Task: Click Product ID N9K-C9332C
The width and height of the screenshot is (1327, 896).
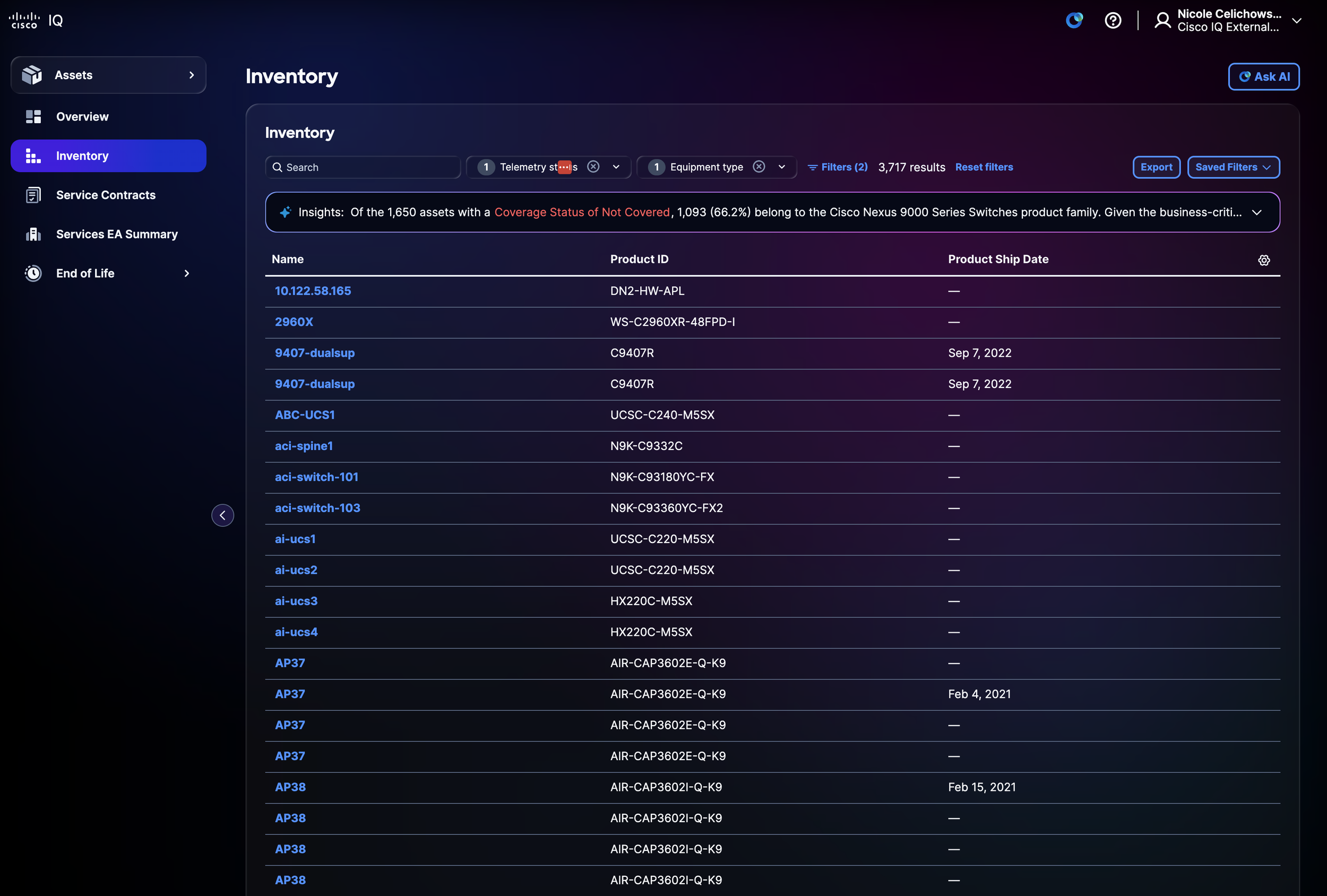Action: [647, 446]
